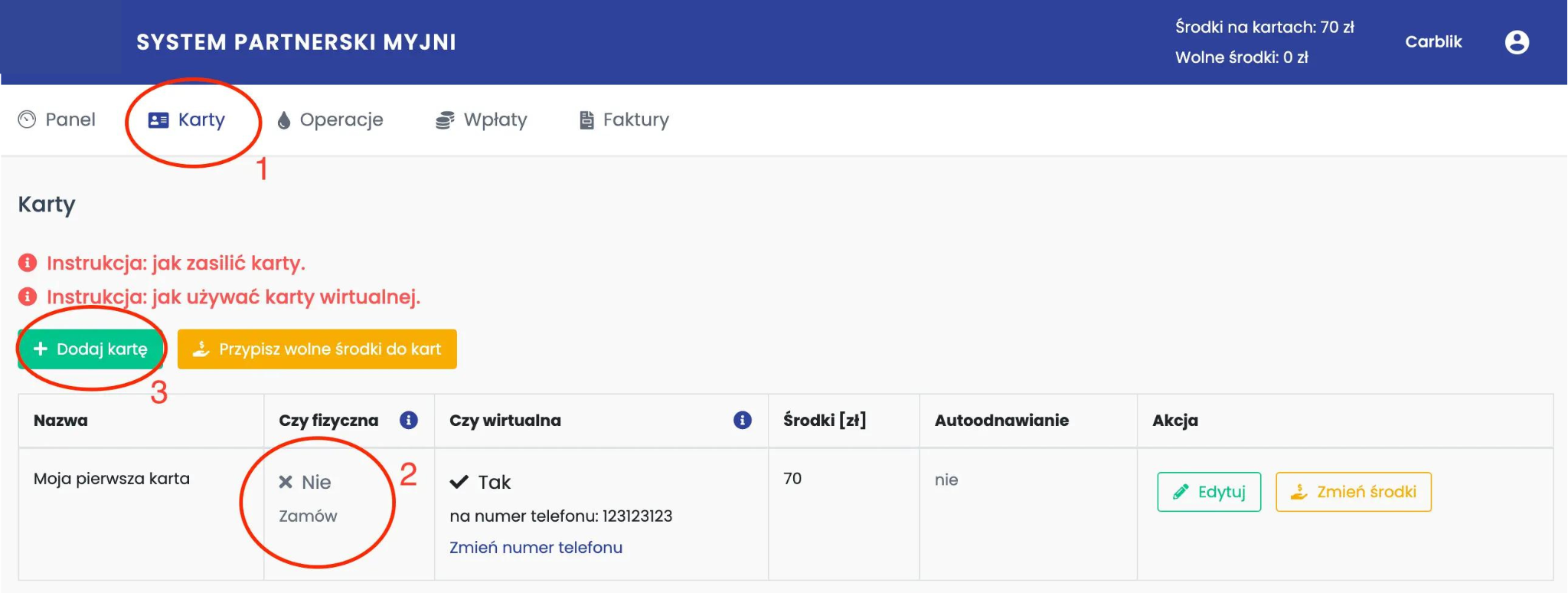Click the user account avatar icon
Screen dimensions: 1568x593
coord(1517,42)
